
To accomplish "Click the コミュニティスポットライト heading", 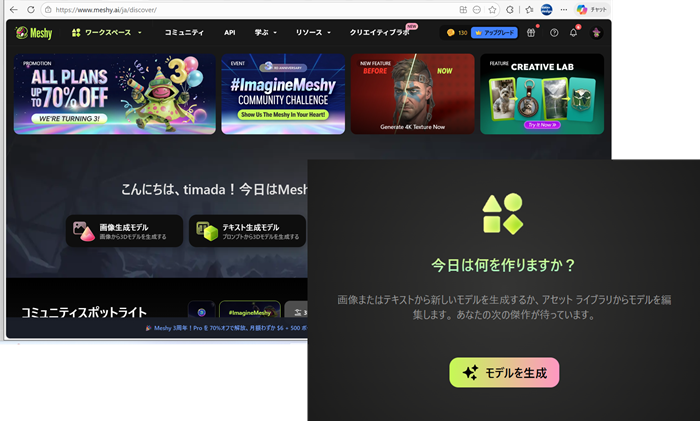I will click(84, 312).
